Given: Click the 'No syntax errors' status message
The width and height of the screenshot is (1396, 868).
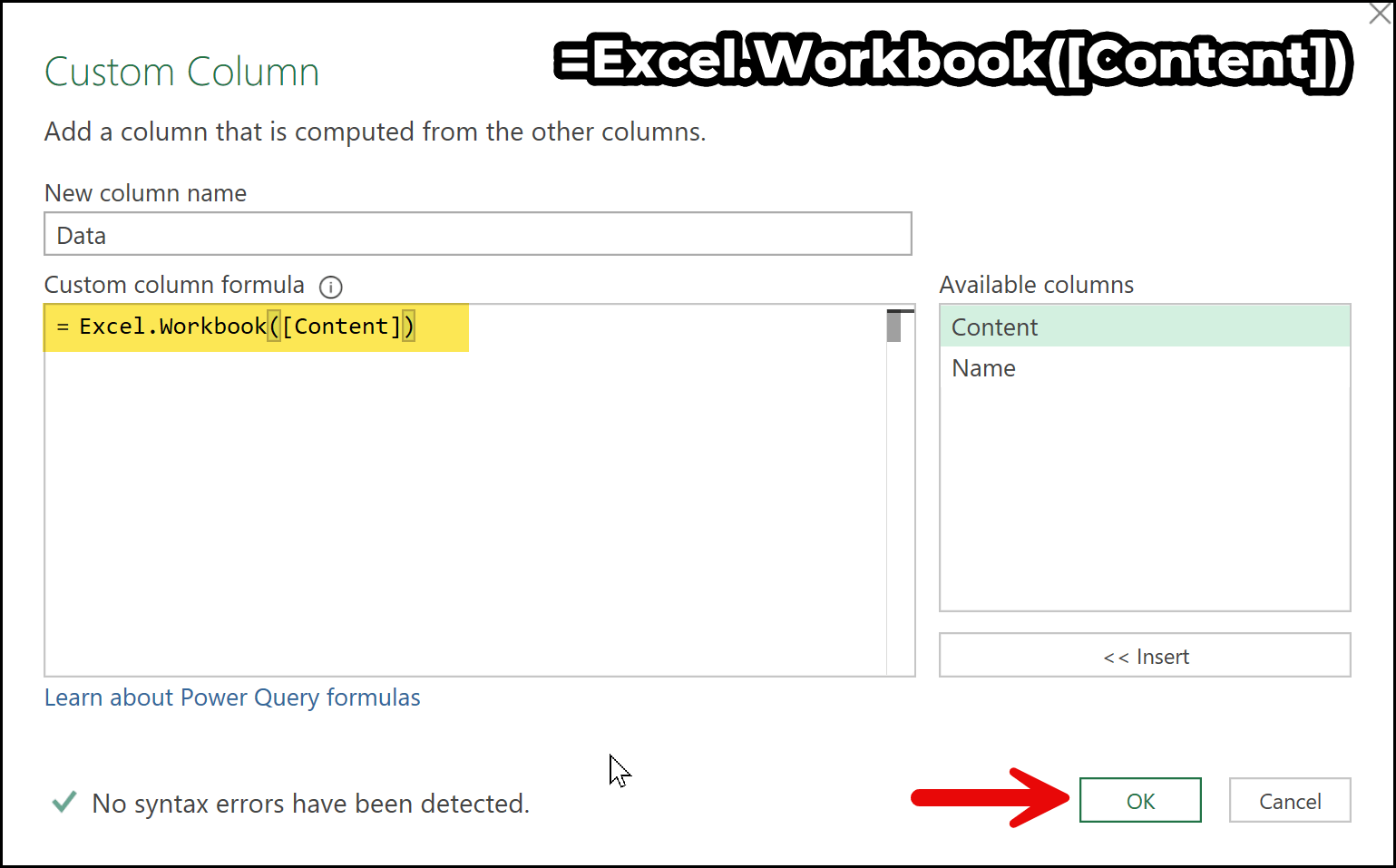Looking at the screenshot, I should point(310,804).
